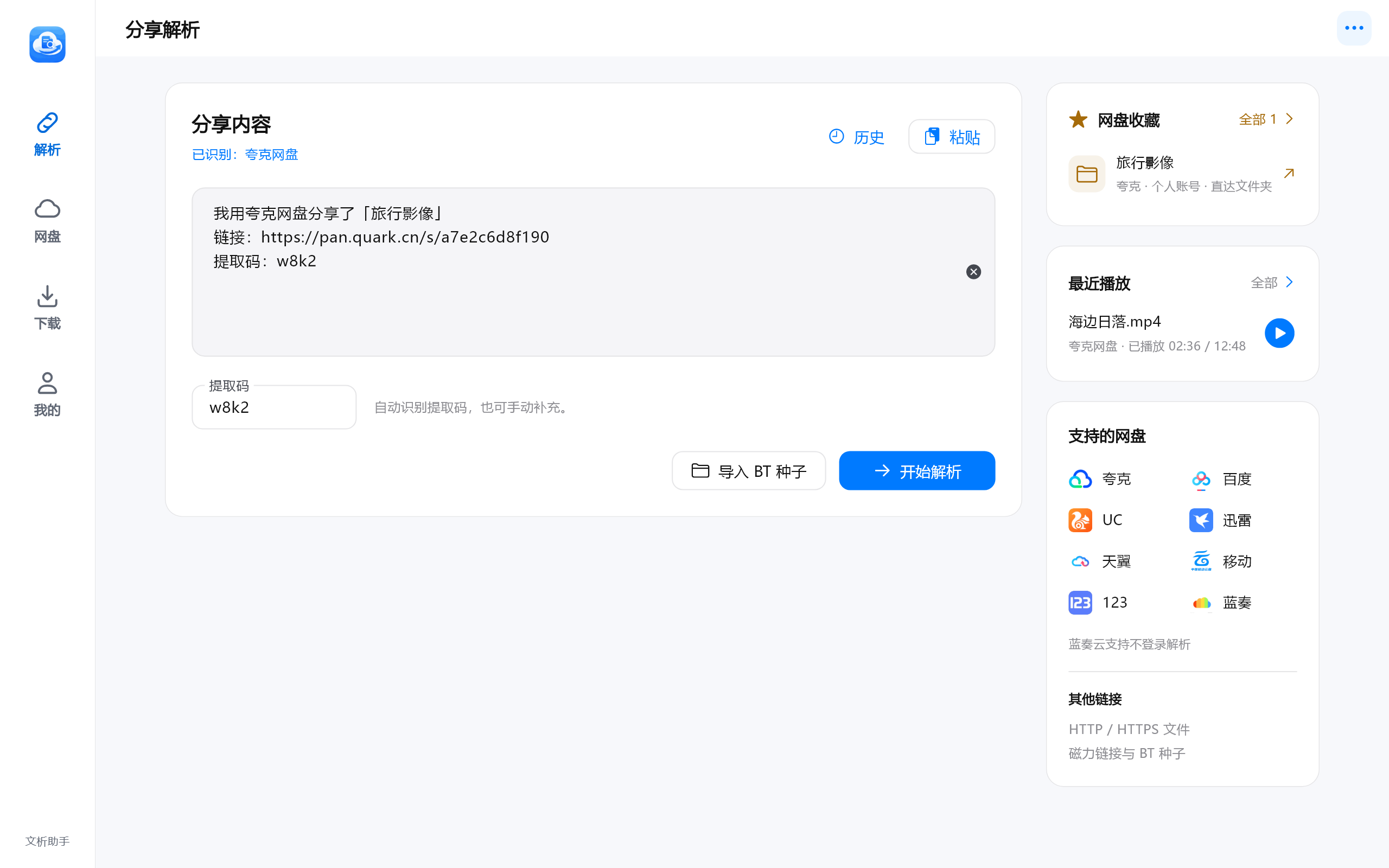Jump to 旅行影像 via arrow icon

[x=1289, y=174]
